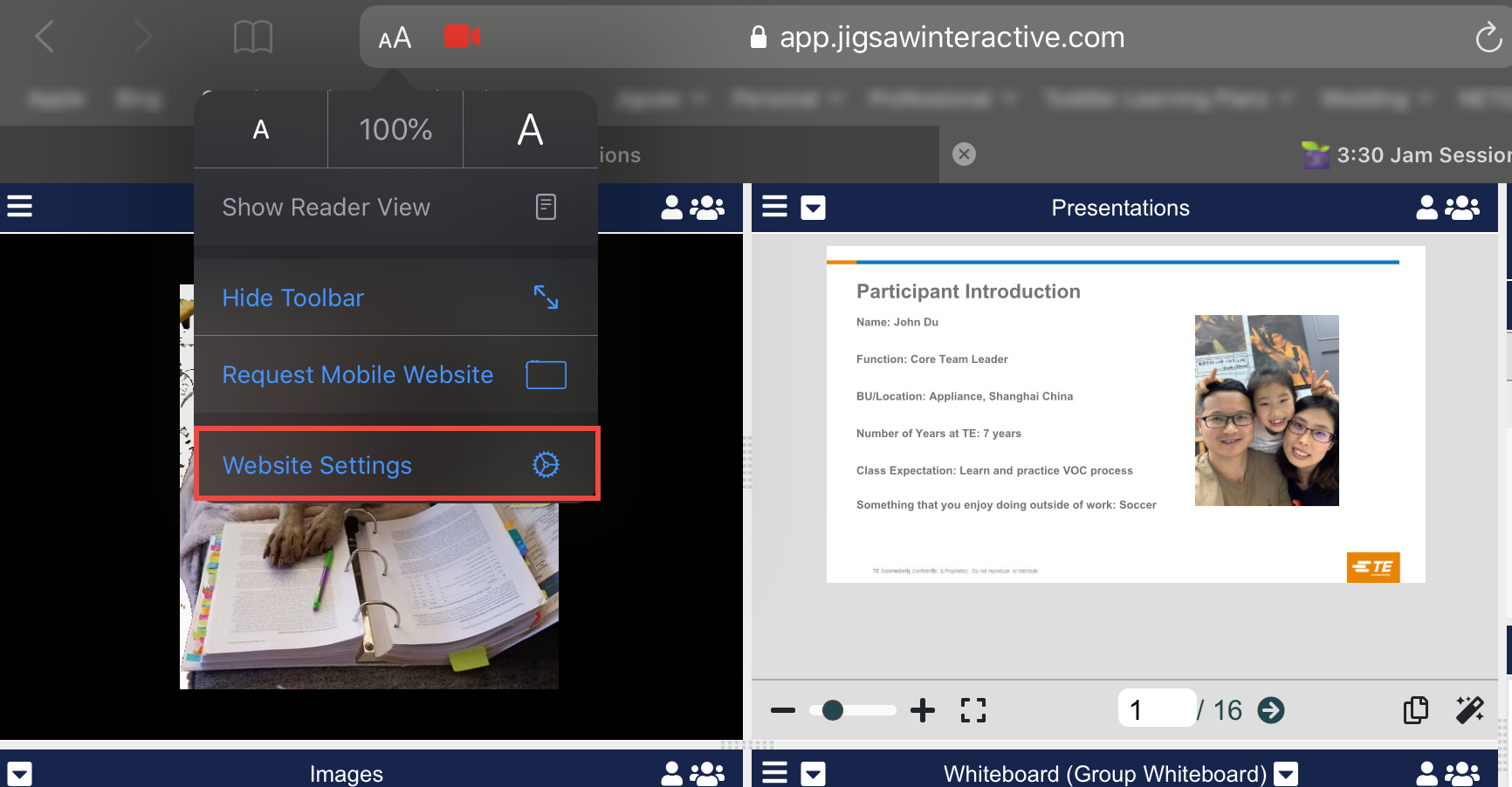Screen dimensions: 1512x787
Task: Show Reader View for this page
Action: [x=395, y=208]
